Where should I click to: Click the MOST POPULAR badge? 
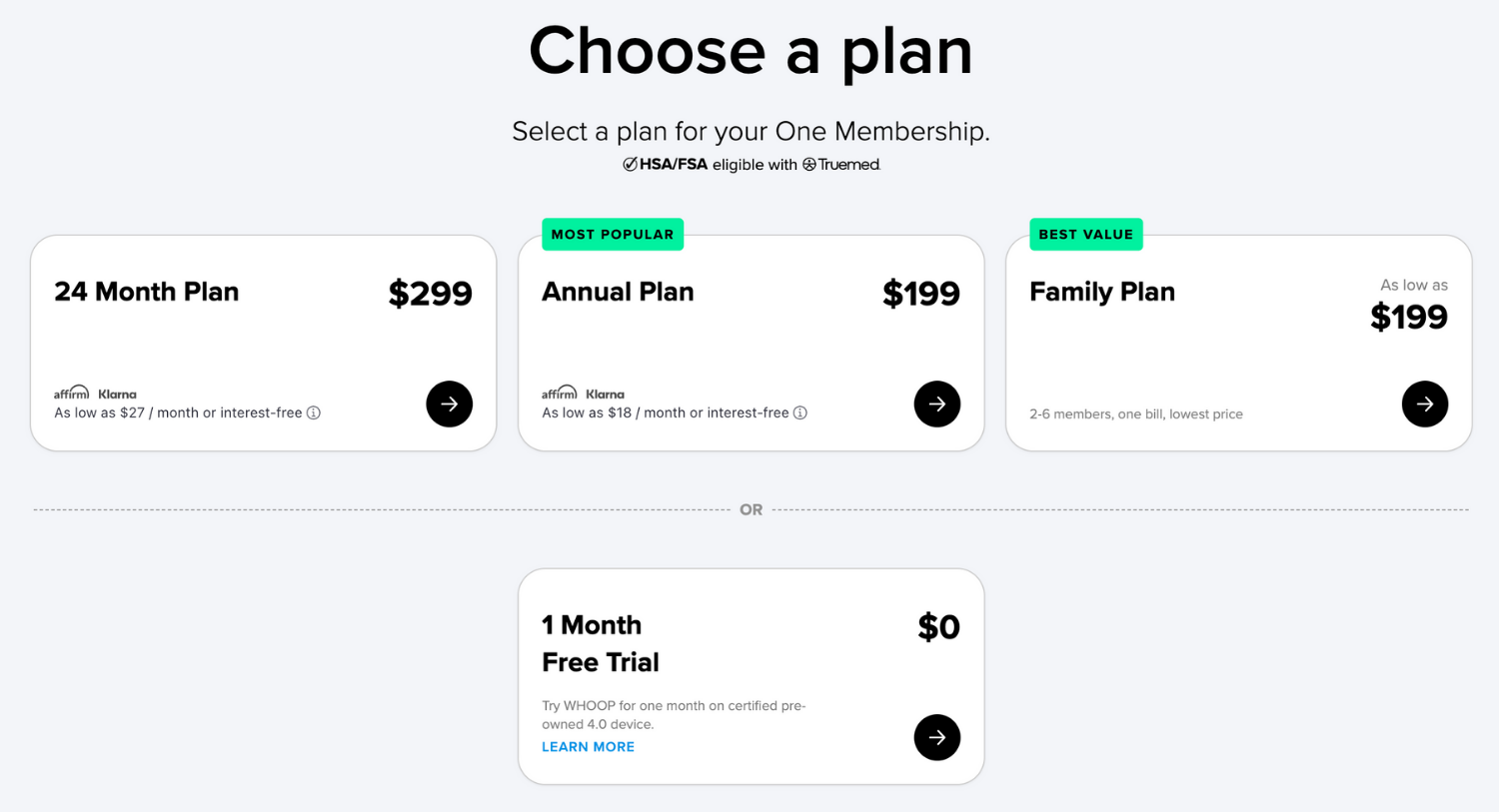[613, 235]
